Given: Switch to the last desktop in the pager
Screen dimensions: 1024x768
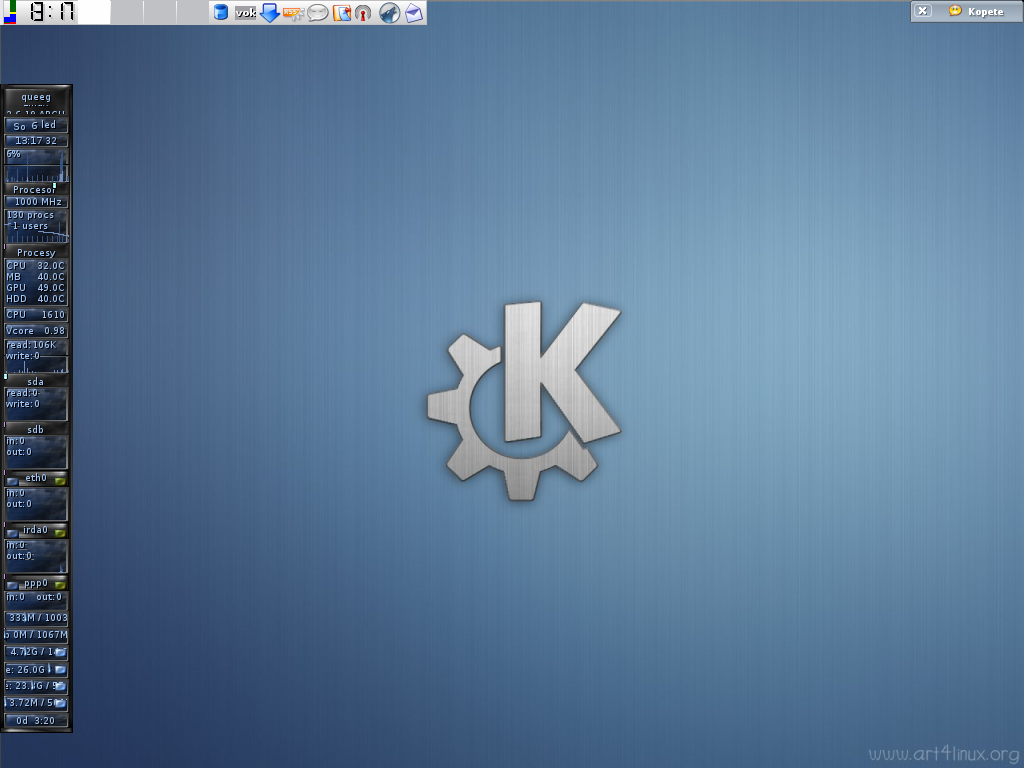Looking at the screenshot, I should pos(193,12).
